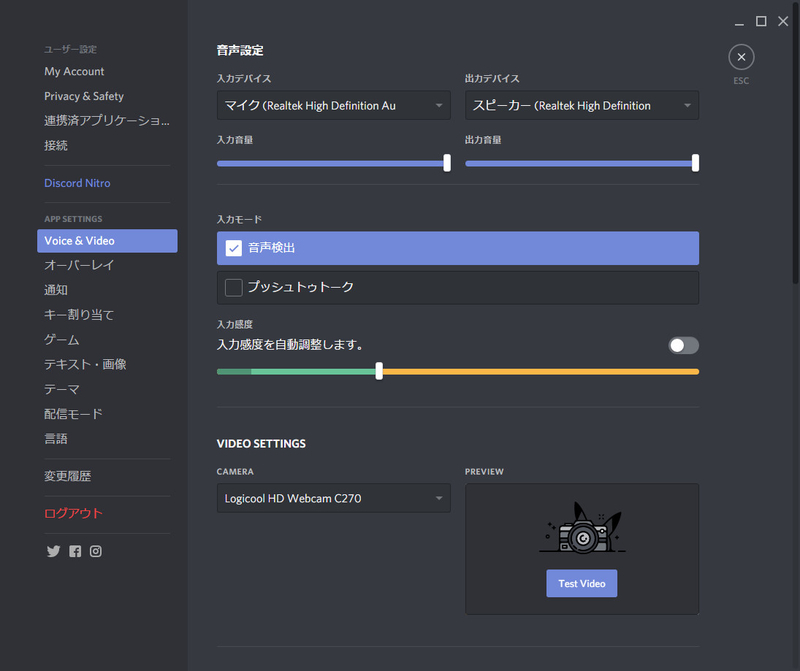Click the Facebook icon in sidebar
The height and width of the screenshot is (671, 800).
coord(75,551)
